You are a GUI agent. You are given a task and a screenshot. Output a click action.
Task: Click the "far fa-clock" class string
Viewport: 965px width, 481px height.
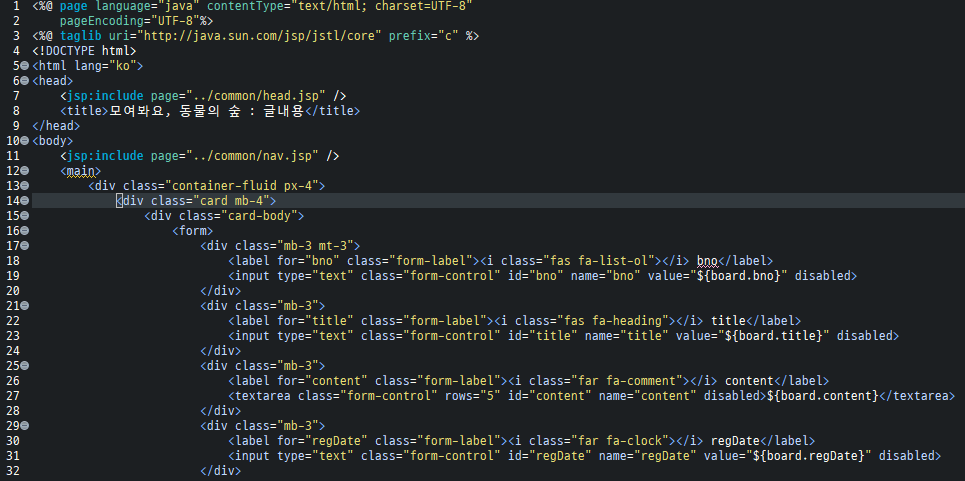pyautogui.click(x=620, y=442)
